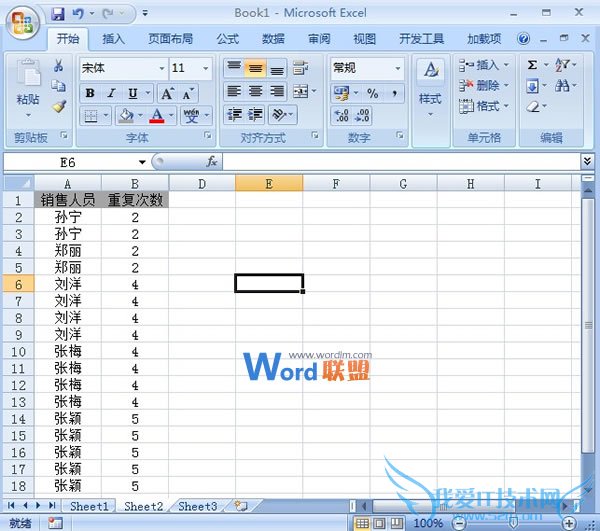Decrease indent in alignment group
600x531 pixels.
(234, 115)
